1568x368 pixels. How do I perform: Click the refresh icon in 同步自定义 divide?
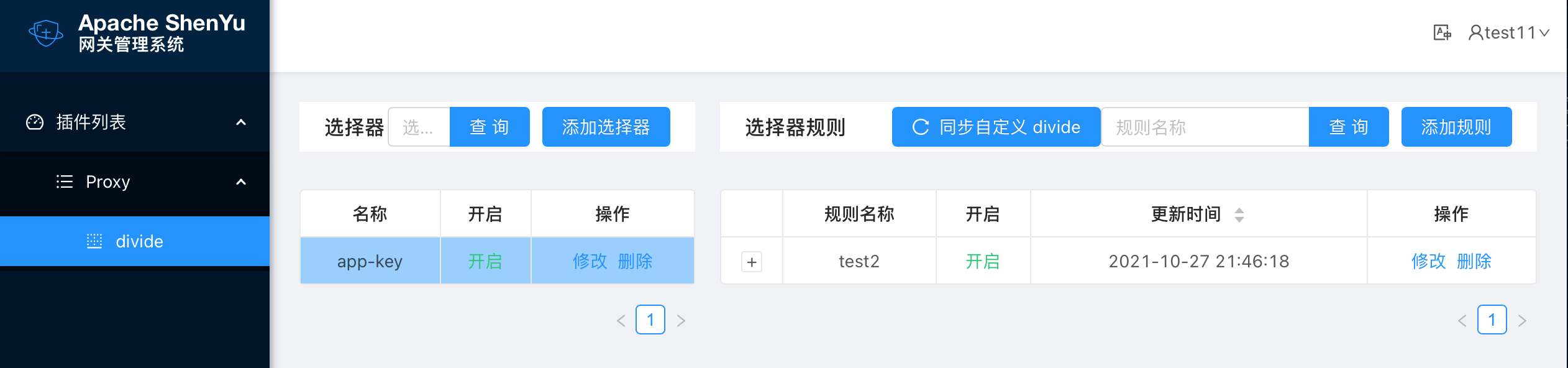[x=920, y=127]
